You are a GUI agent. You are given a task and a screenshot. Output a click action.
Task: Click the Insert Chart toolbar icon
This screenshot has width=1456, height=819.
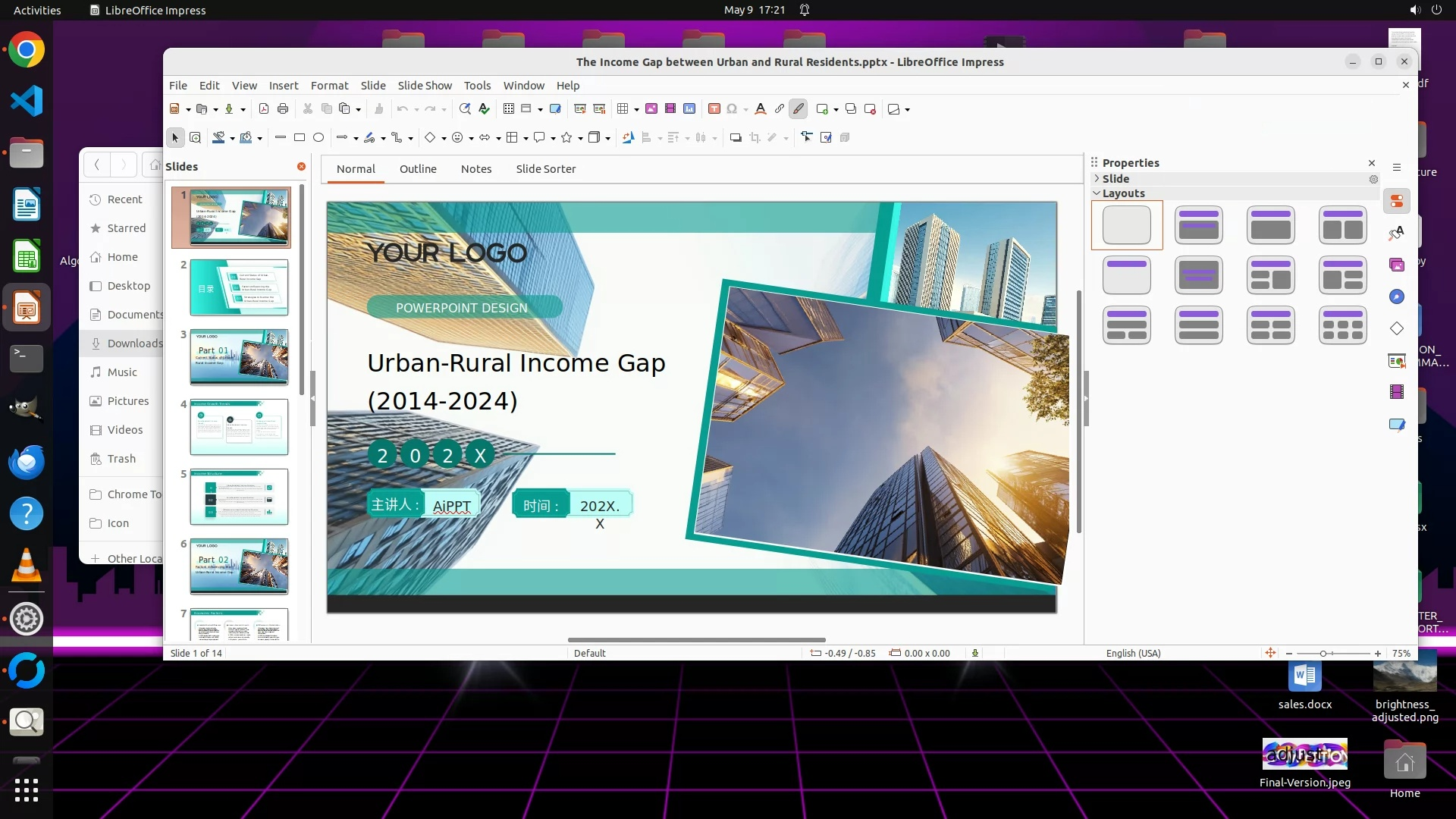(x=689, y=108)
